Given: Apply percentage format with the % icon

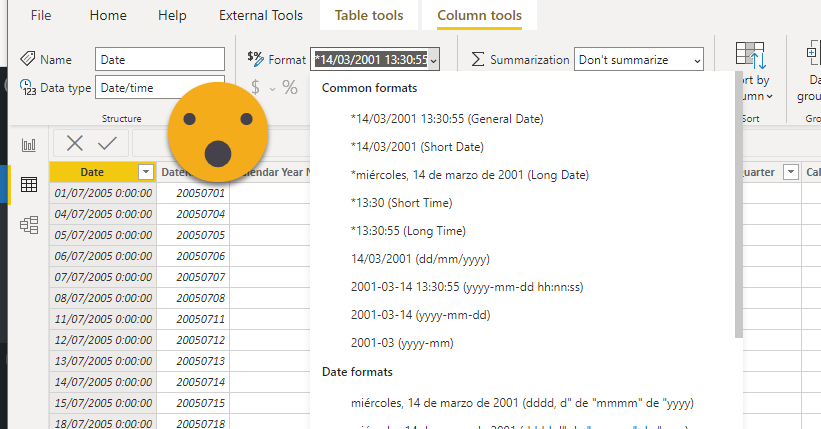Looking at the screenshot, I should pyautogui.click(x=290, y=88).
